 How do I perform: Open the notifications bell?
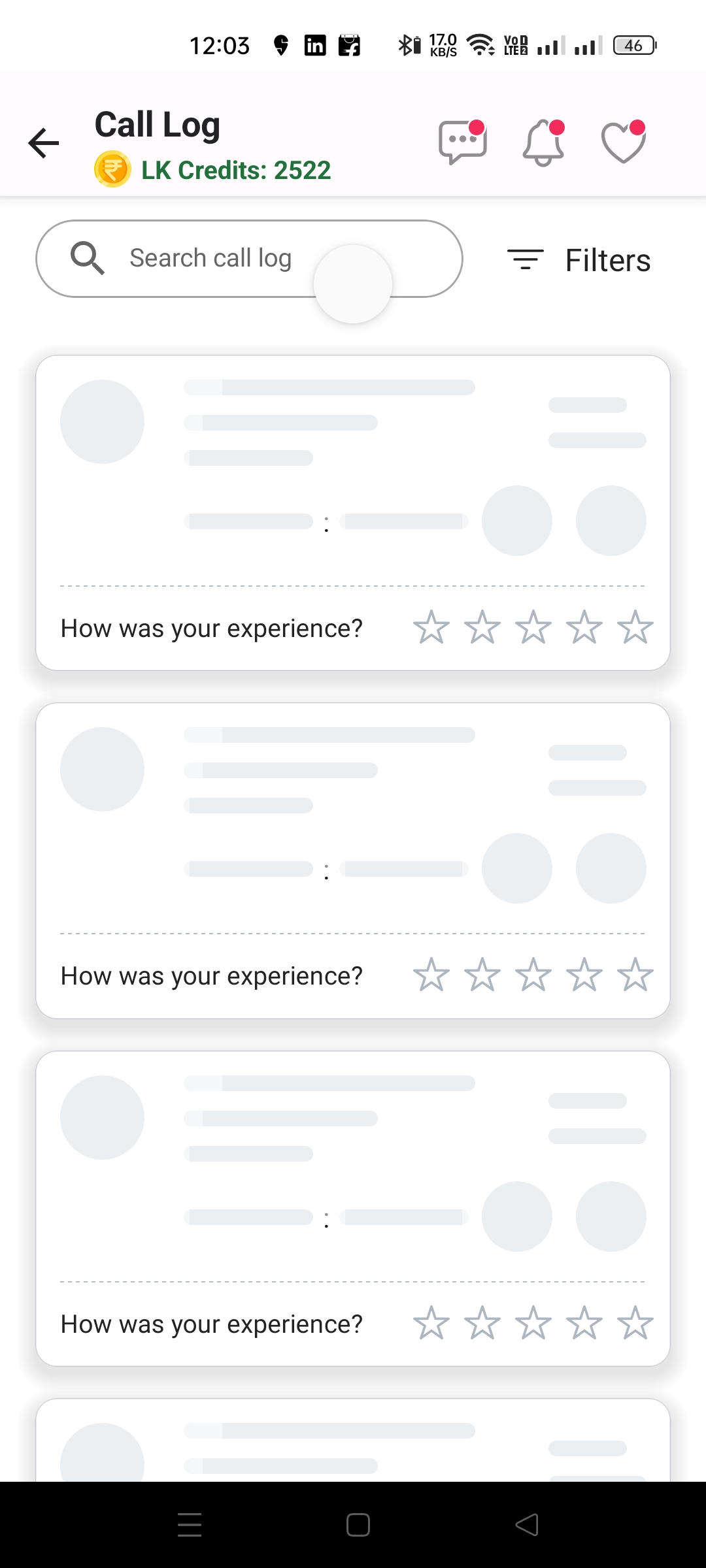coord(543,142)
